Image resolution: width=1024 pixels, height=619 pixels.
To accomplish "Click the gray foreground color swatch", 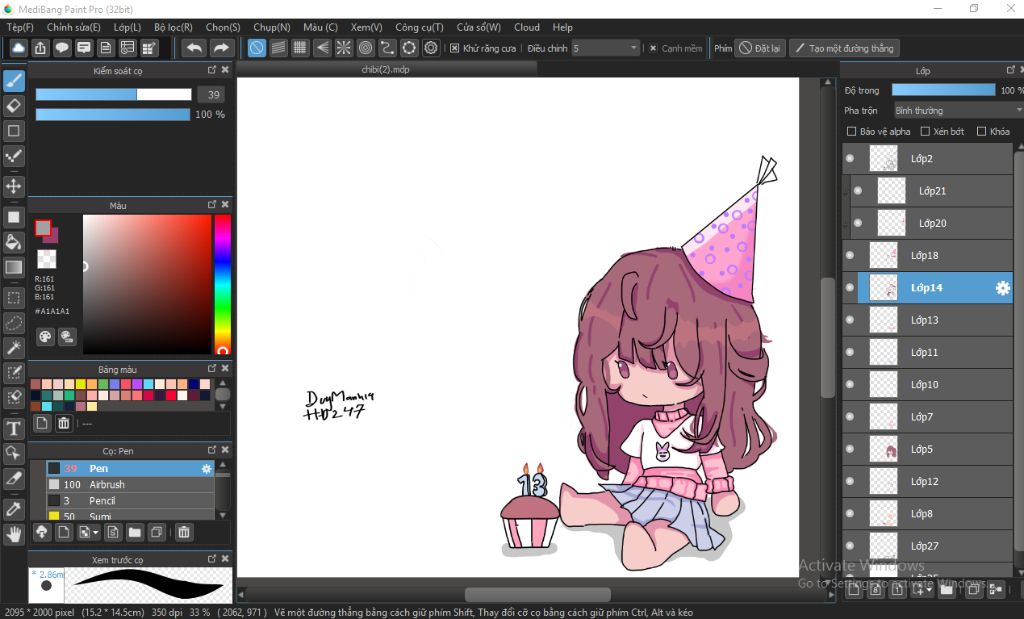I will 42,228.
